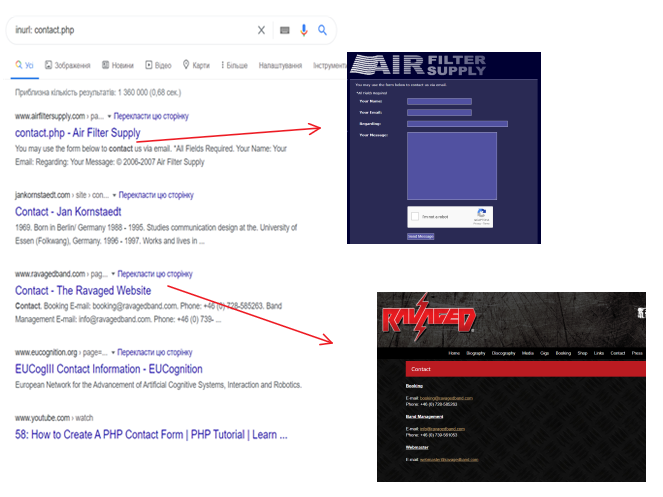Screen dimensions: 663x497
Task: Expand dropdown arrow beside eucognition.org URL
Action: coord(113,353)
